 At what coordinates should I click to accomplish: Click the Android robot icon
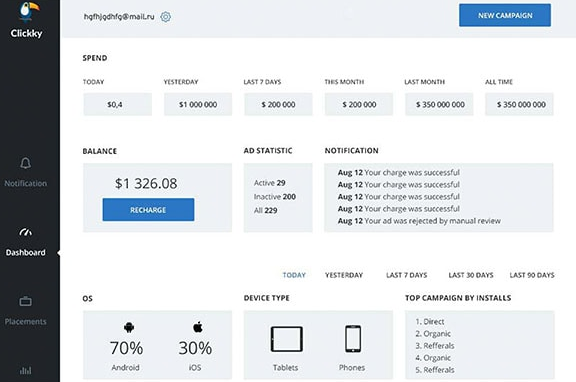pos(129,327)
